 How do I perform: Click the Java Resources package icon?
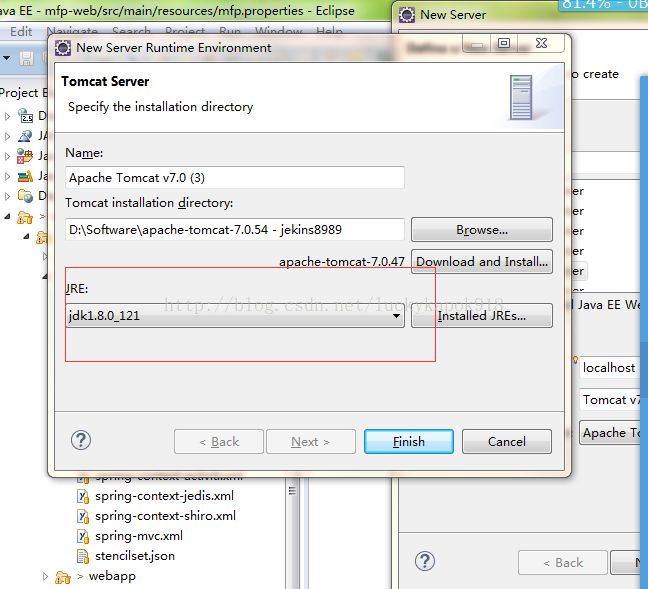[x=25, y=155]
